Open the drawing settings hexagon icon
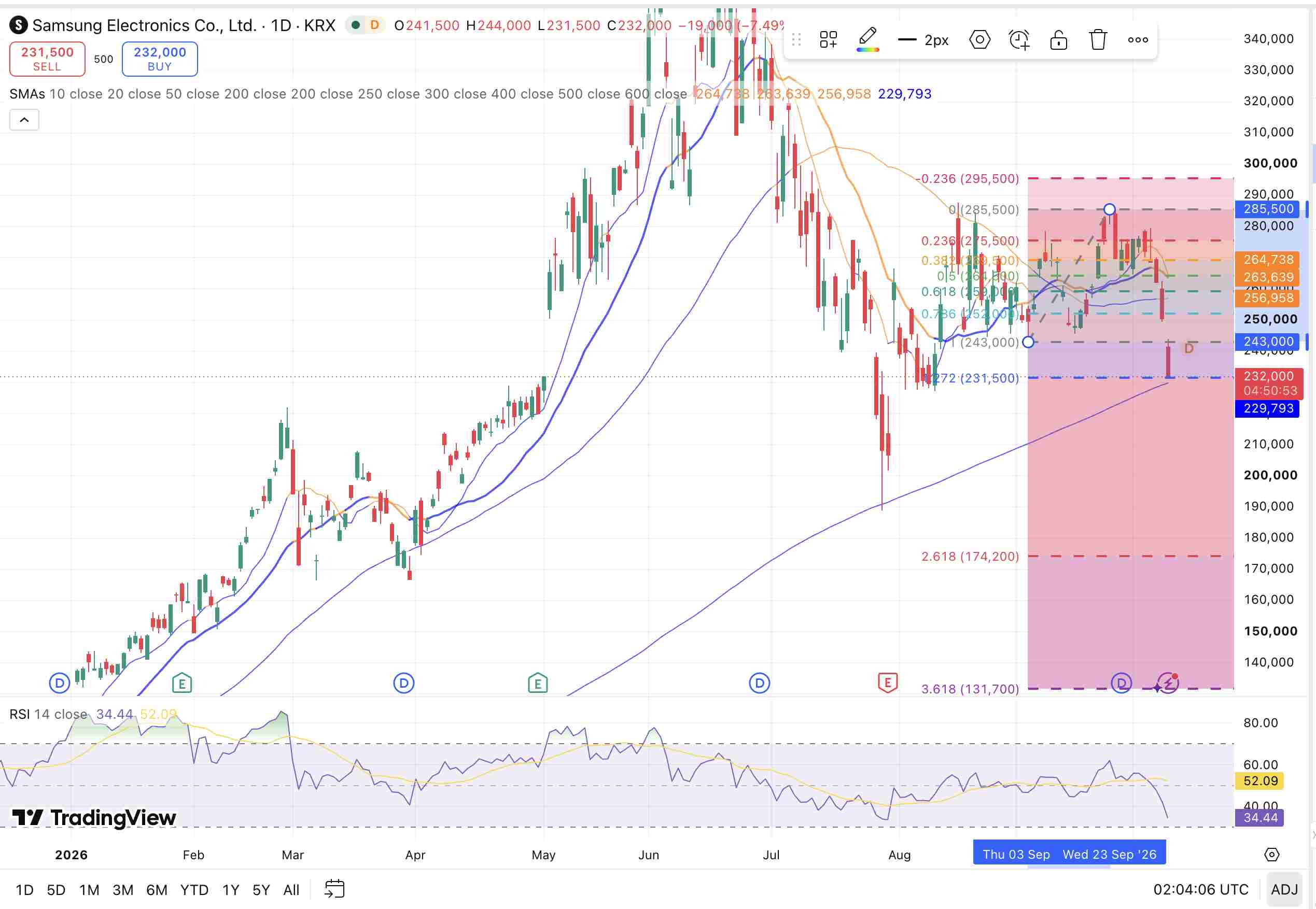 coord(979,40)
